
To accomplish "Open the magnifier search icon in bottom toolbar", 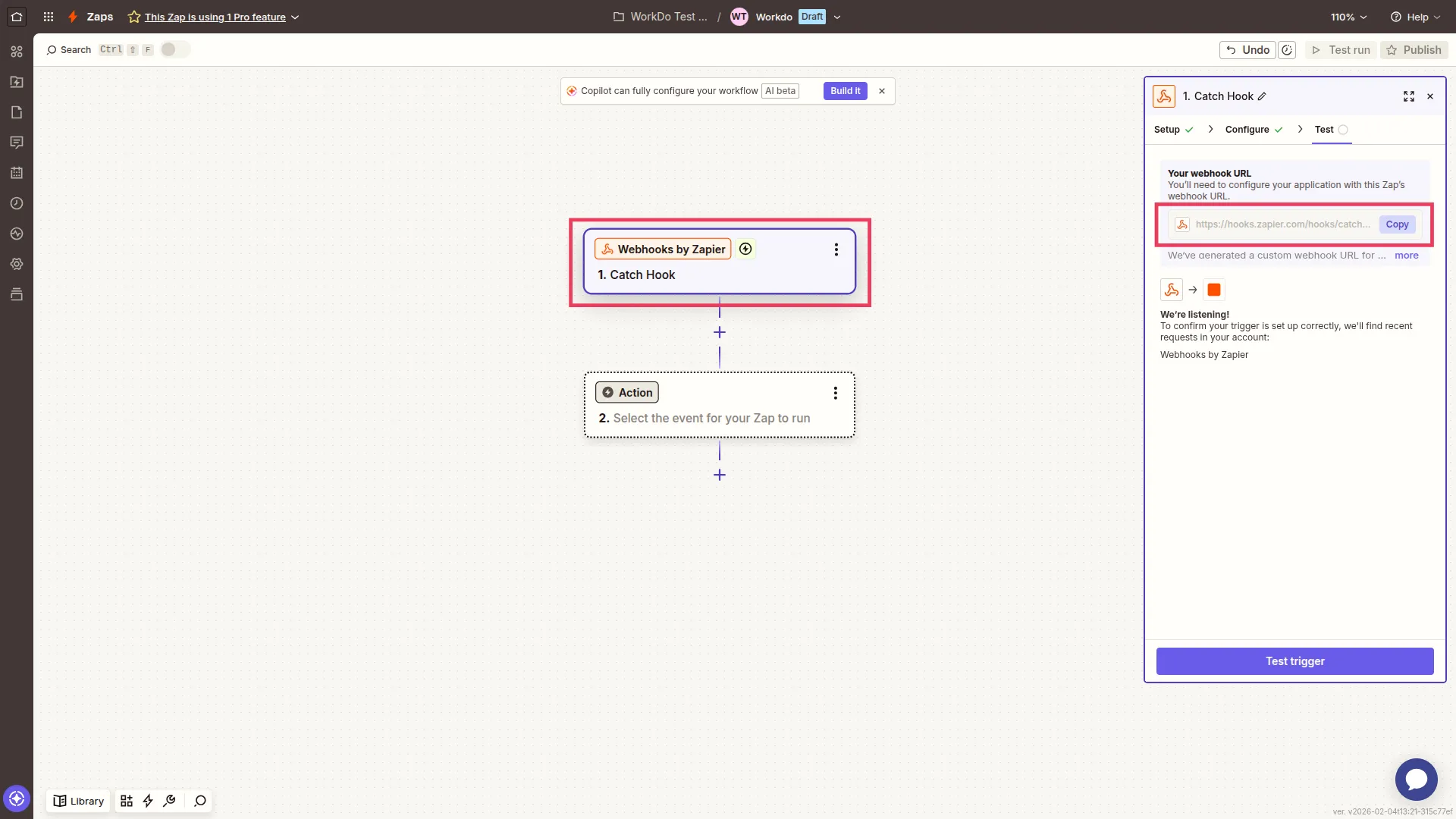I will pos(199,801).
